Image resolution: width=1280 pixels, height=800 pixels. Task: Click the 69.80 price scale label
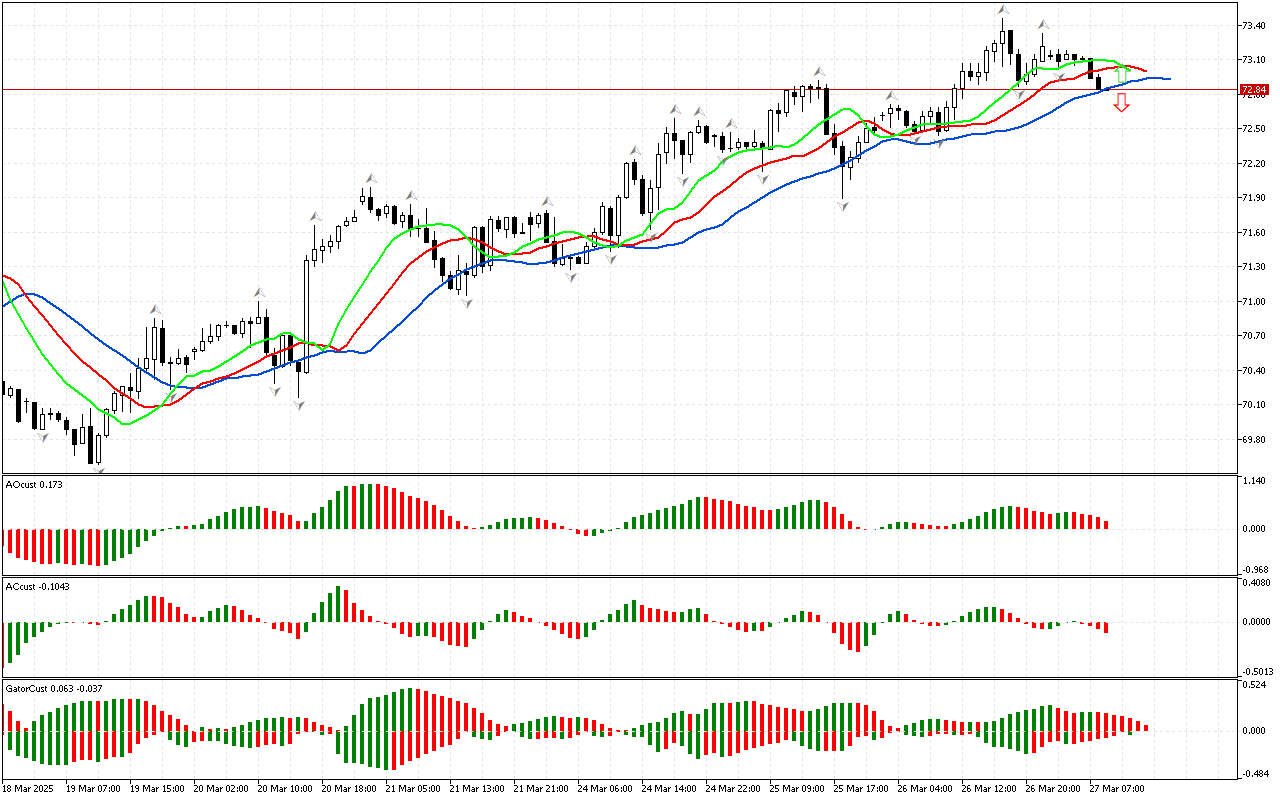1253,440
